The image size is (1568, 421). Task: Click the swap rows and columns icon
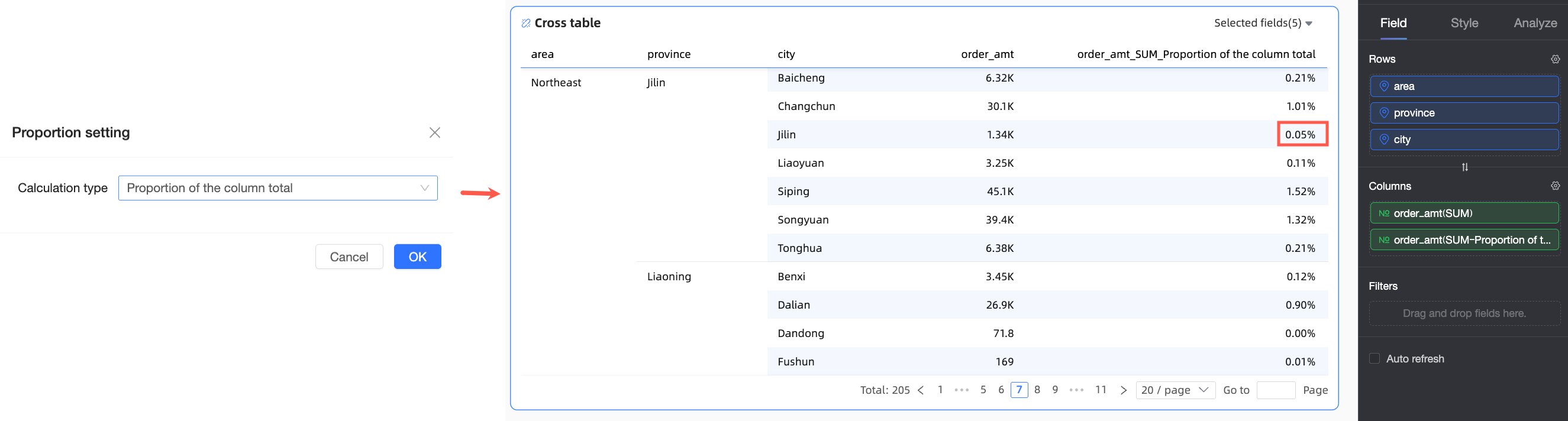coord(1464,167)
